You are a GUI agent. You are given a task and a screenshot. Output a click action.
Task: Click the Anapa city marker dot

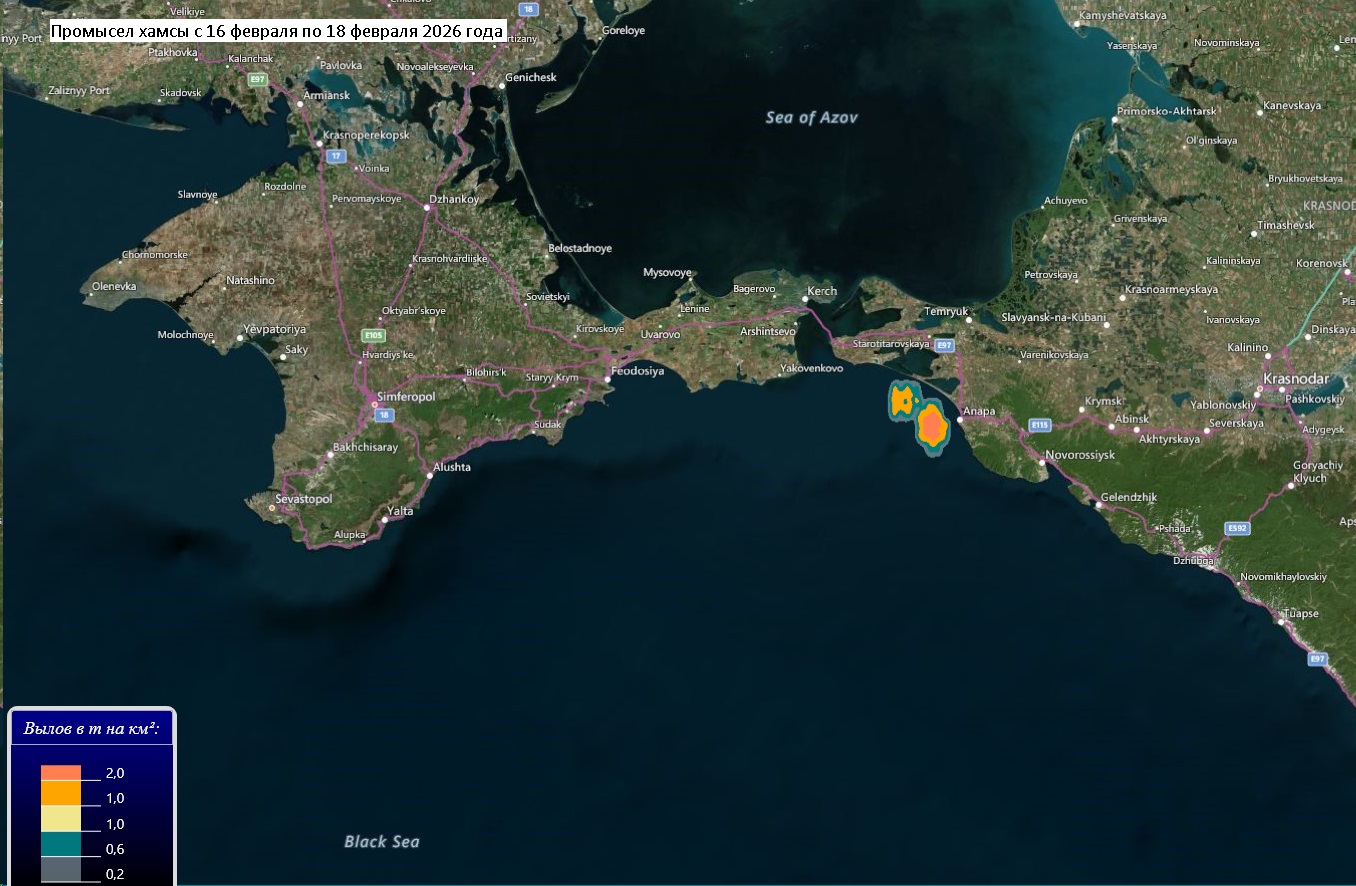[959, 420]
